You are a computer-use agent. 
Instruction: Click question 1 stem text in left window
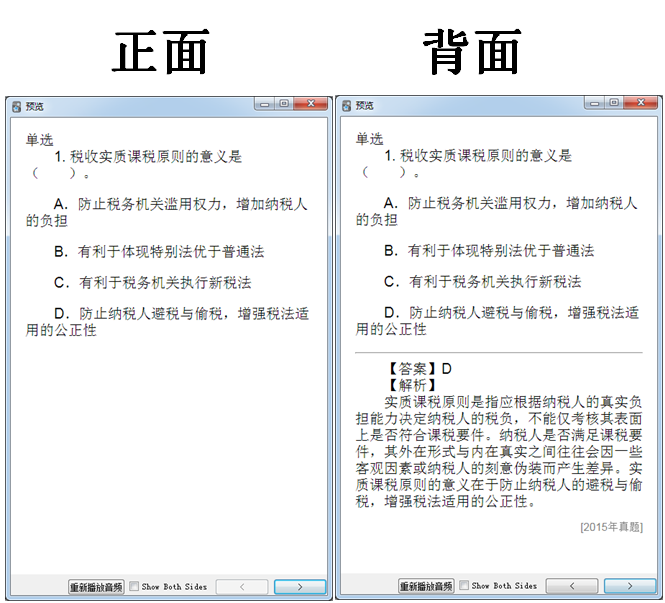coord(134,165)
